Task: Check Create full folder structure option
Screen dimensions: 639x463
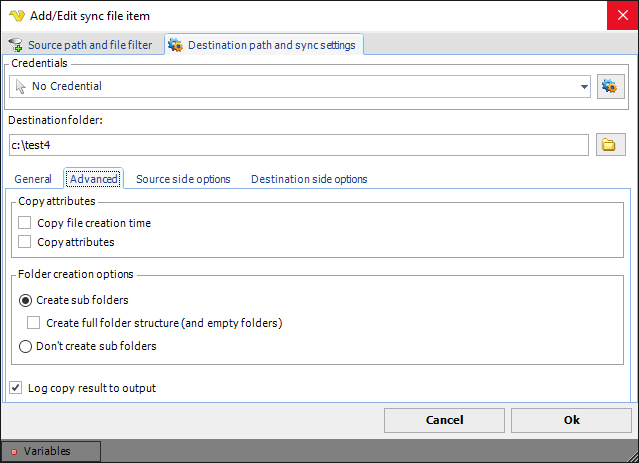Action: (33, 323)
